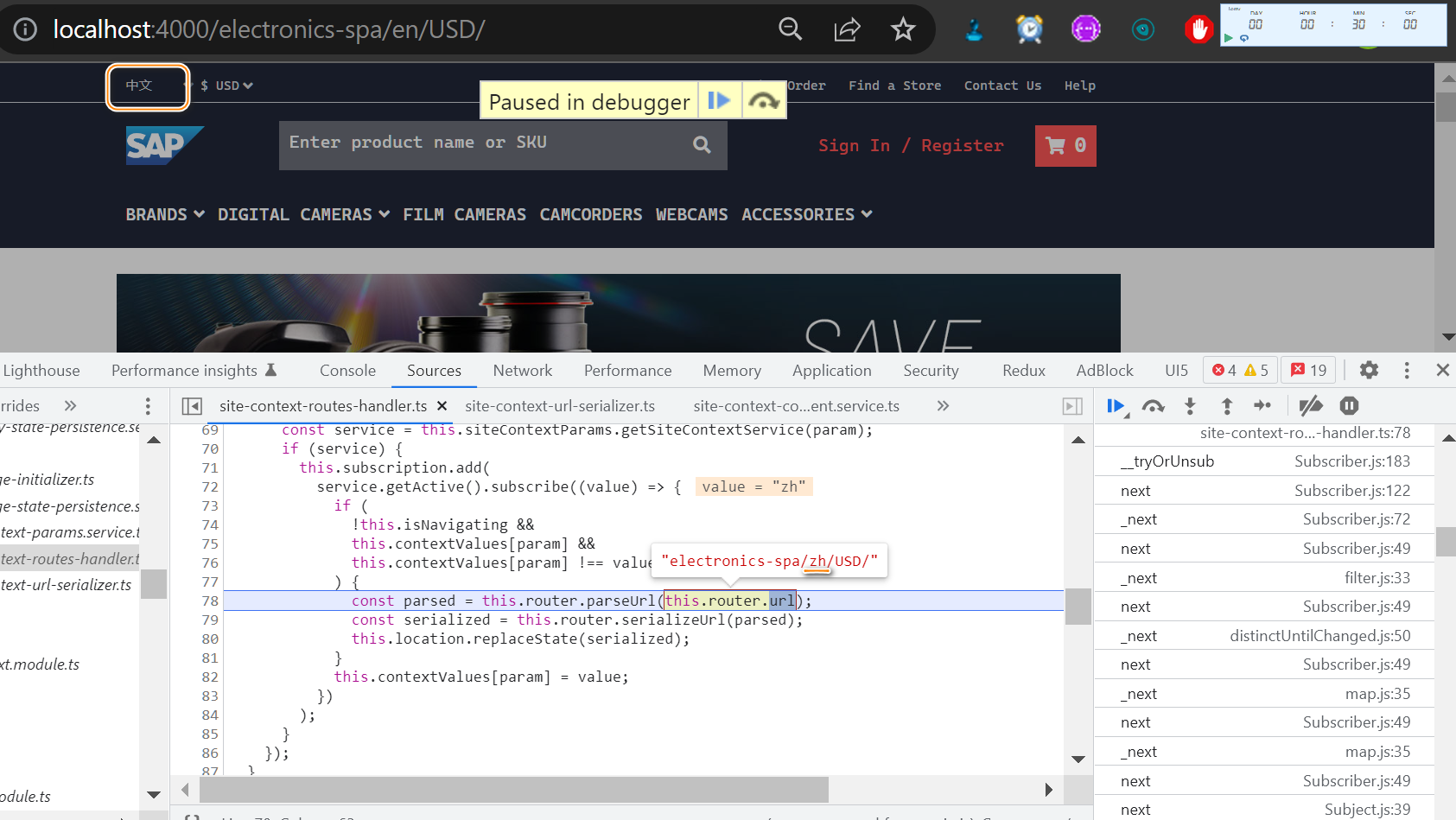Close the DevTools panel

(1442, 371)
